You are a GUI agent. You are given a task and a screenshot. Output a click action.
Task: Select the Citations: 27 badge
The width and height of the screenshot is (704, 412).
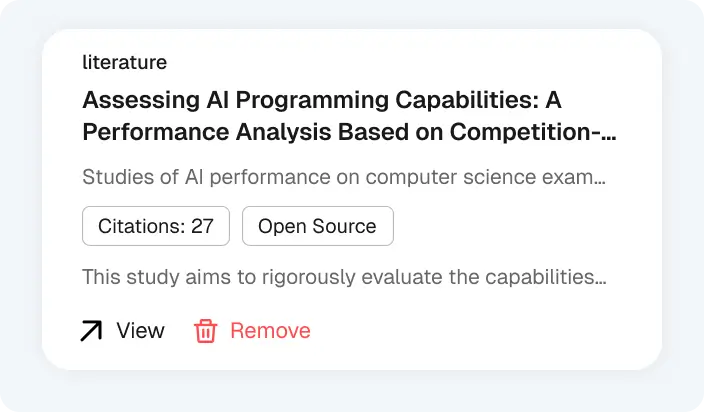[x=156, y=226]
